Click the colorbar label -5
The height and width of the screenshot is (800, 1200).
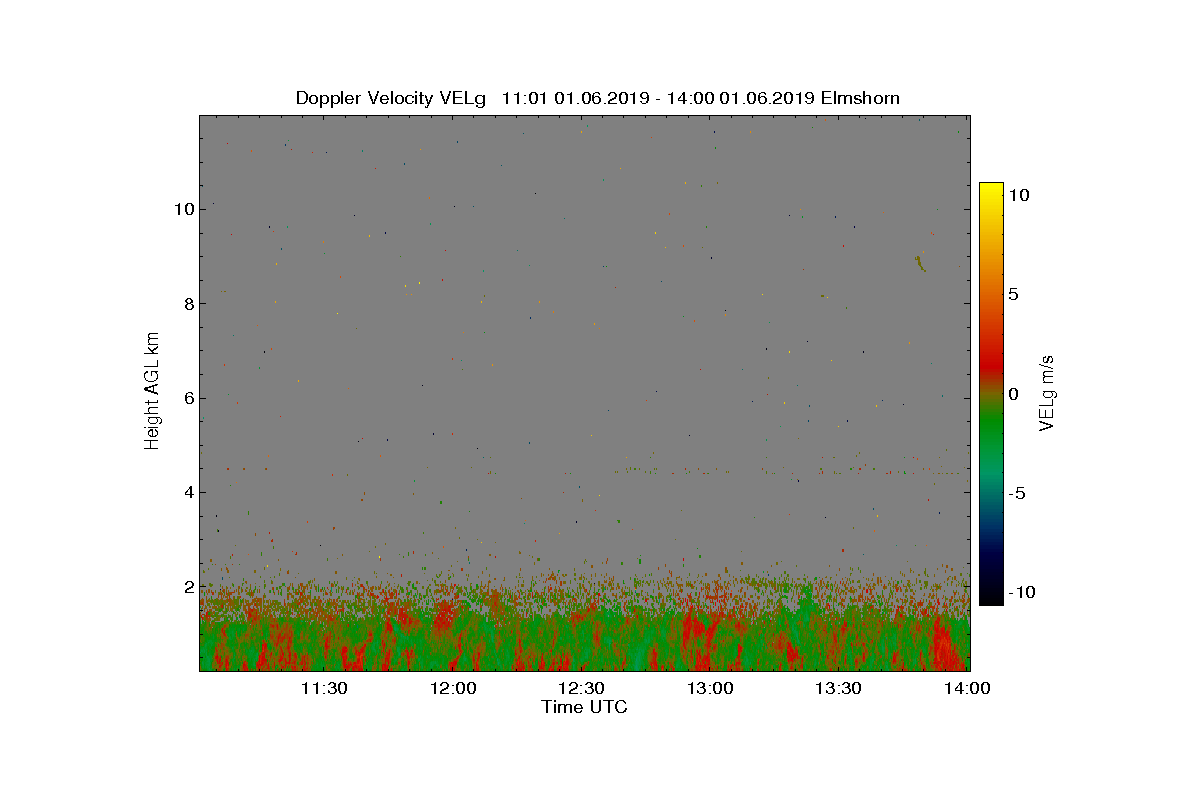(1016, 493)
